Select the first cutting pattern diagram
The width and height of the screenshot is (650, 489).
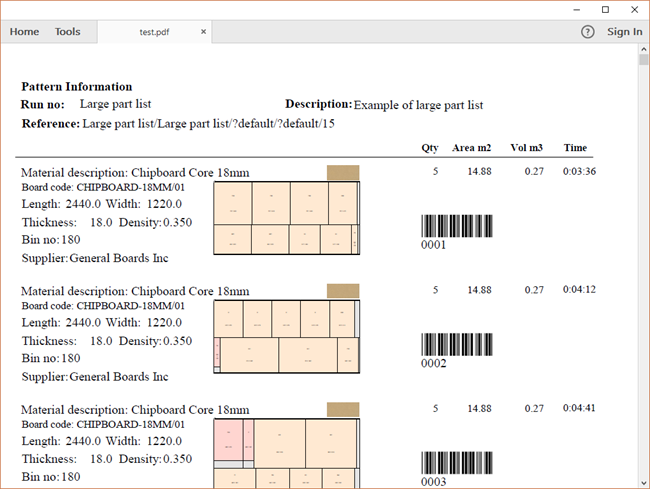click(x=286, y=218)
